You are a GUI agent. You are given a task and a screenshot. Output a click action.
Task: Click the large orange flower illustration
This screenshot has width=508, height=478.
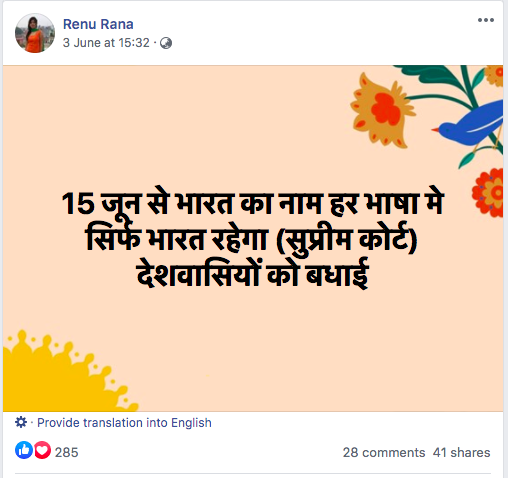pyautogui.click(x=382, y=110)
